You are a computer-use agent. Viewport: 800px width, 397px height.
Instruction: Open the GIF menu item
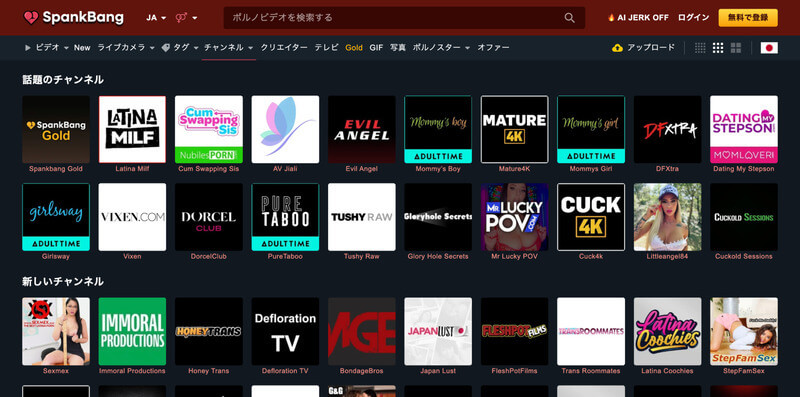coord(376,48)
